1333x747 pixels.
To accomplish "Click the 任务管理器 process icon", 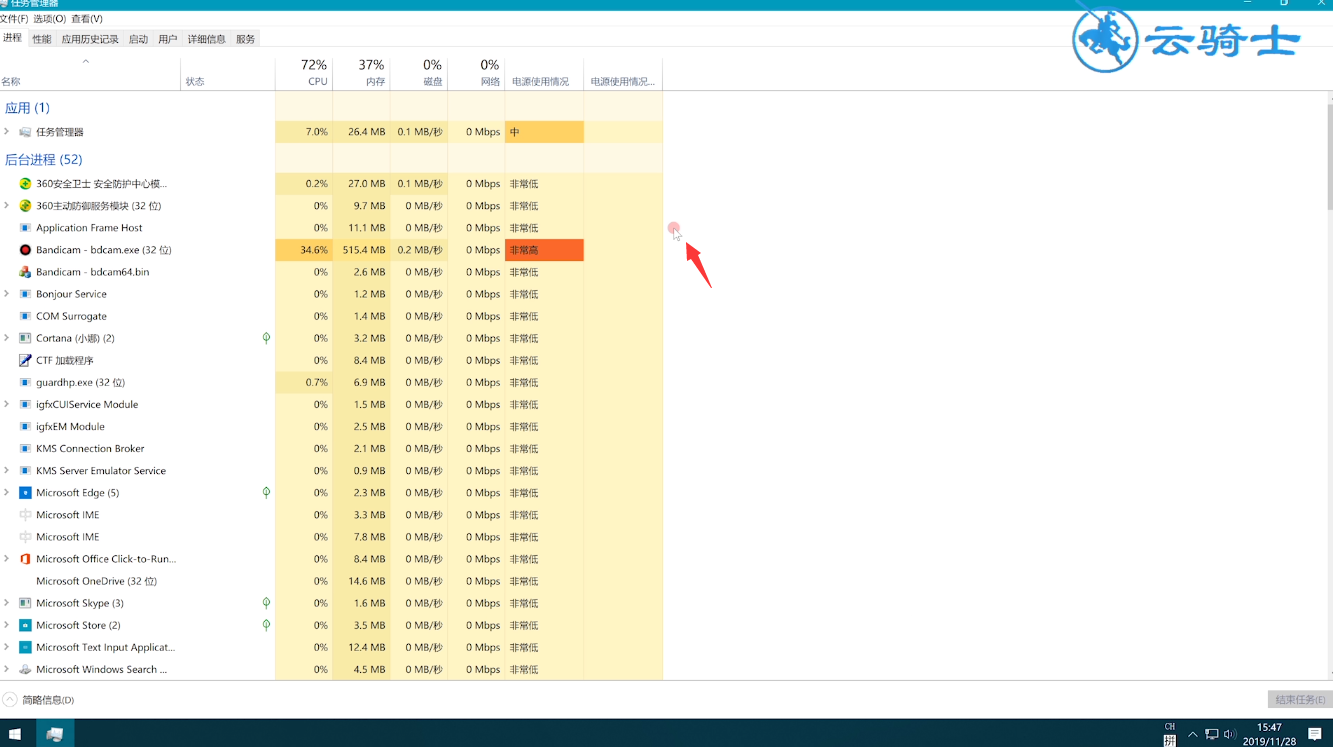I will pos(25,132).
